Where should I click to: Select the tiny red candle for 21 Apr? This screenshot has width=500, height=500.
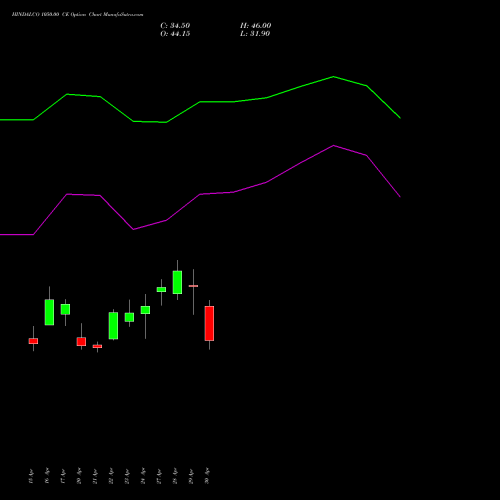[x=97, y=346]
